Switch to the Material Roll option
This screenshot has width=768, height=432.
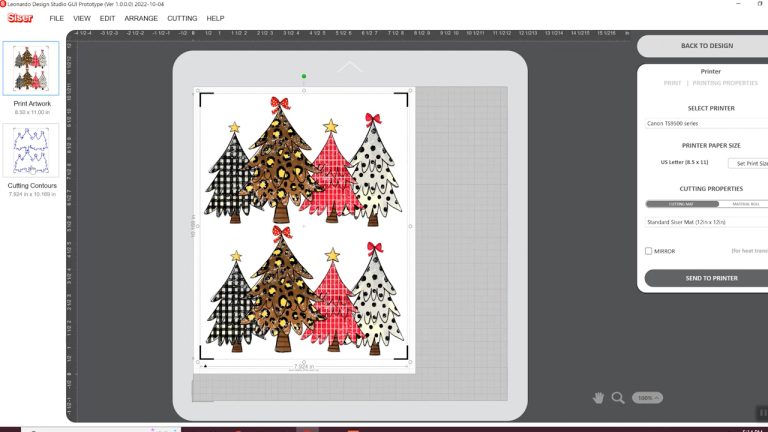[745, 204]
